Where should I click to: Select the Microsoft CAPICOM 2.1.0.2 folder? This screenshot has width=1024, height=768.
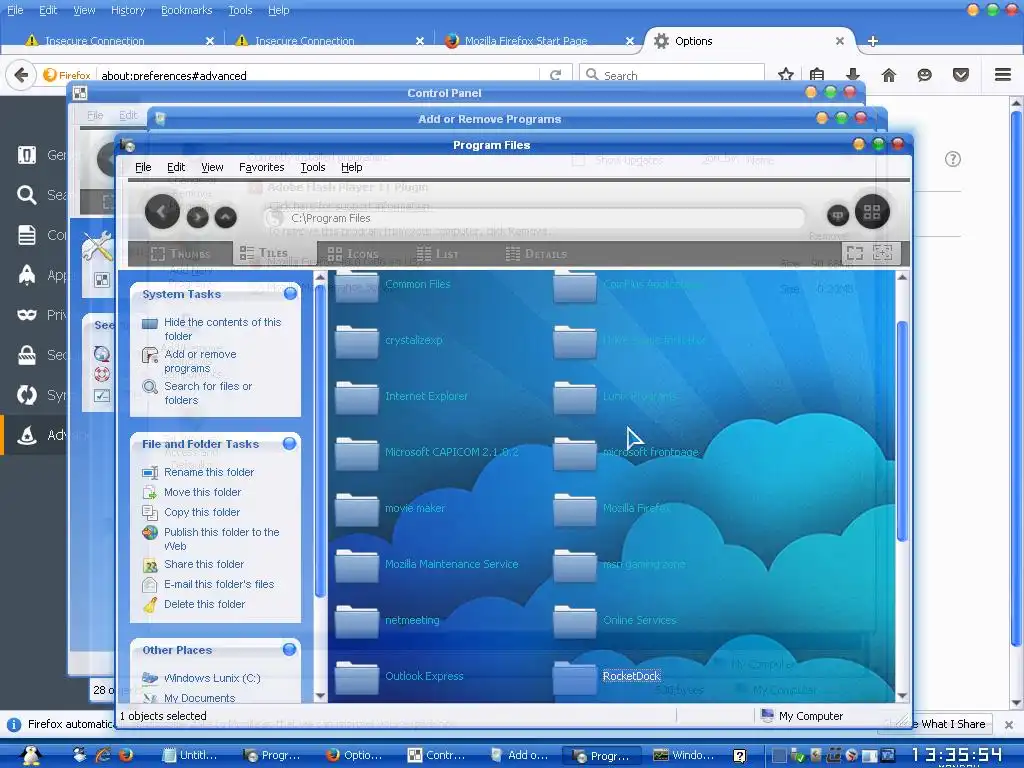tap(426, 452)
